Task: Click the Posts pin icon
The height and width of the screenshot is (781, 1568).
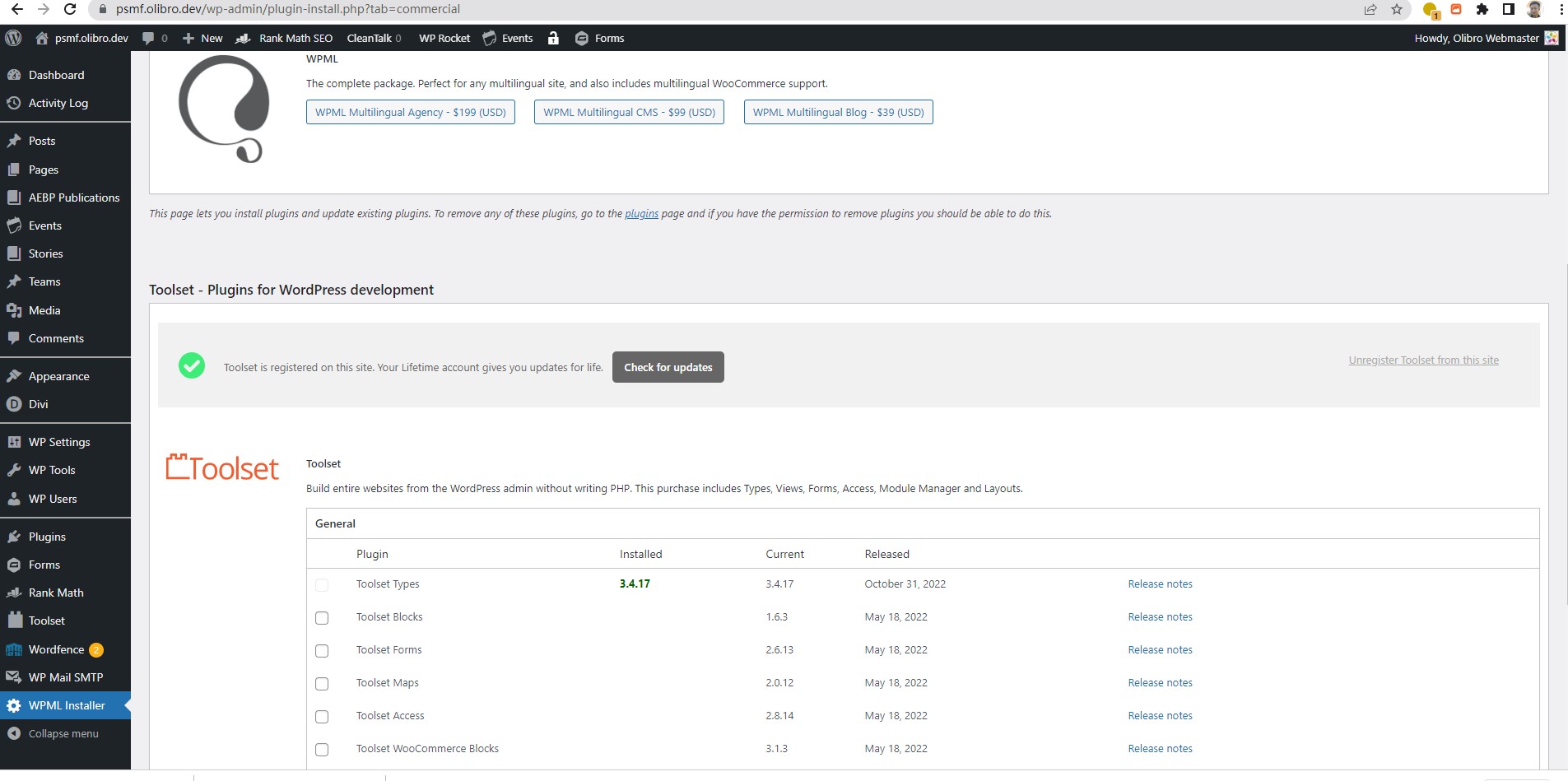Action: click(14, 141)
